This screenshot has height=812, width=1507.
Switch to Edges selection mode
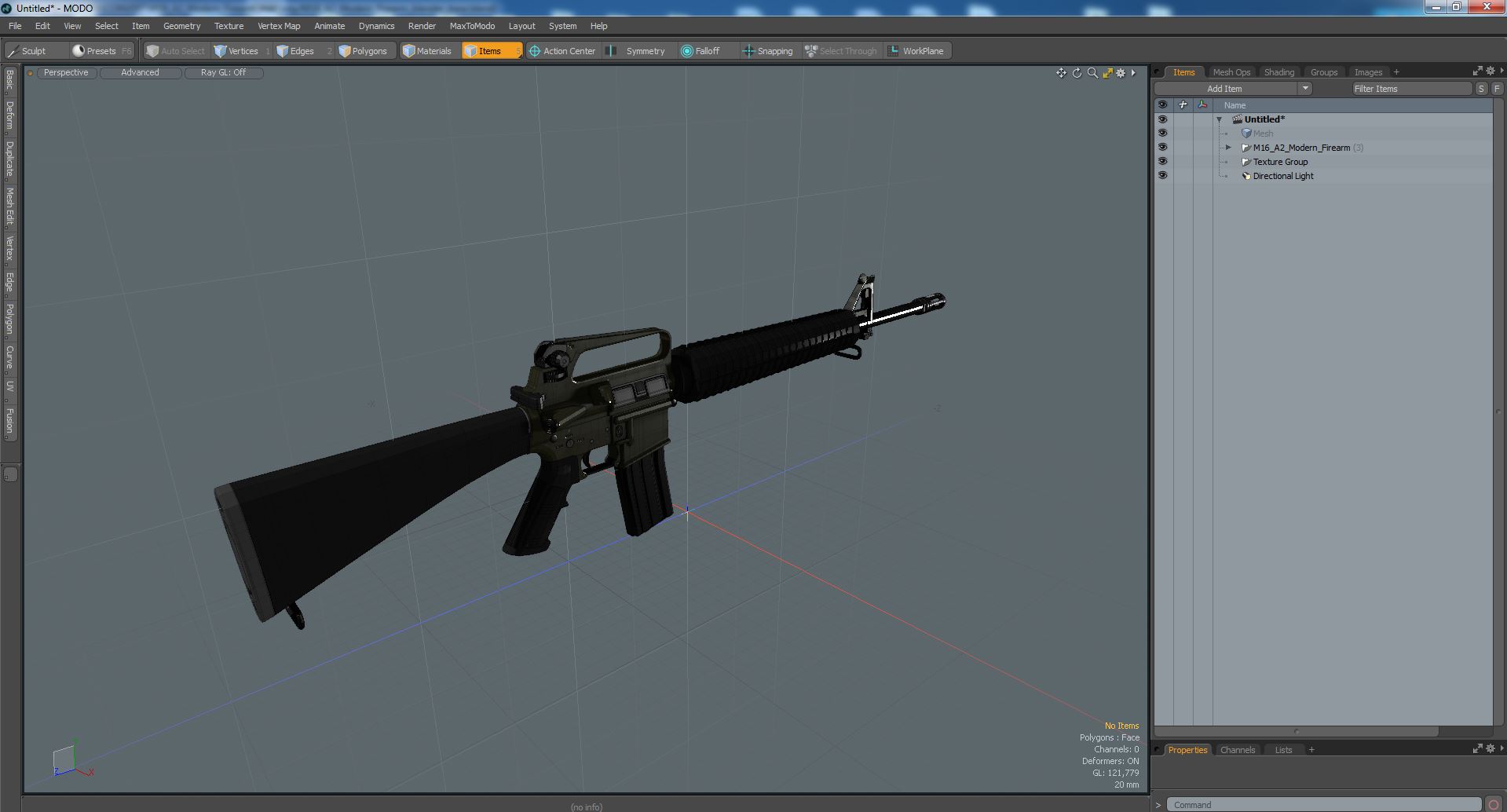[302, 51]
